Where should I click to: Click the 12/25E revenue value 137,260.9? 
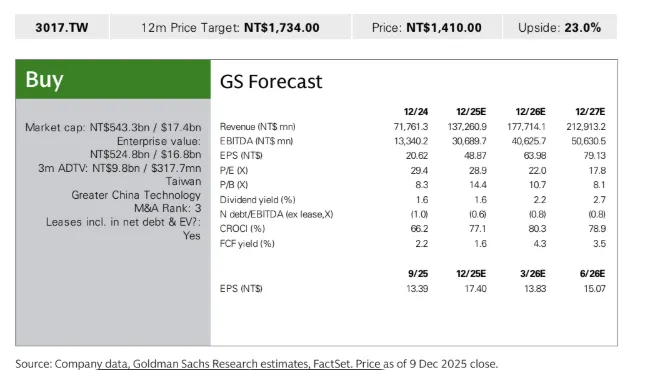point(467,126)
